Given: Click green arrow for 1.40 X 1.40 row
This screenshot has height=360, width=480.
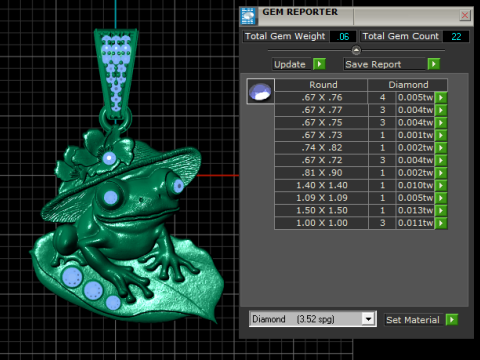Looking at the screenshot, I should coord(441,185).
